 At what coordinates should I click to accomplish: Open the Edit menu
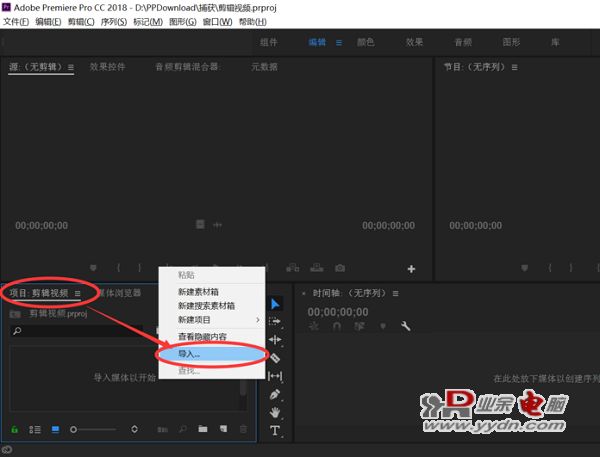48,22
